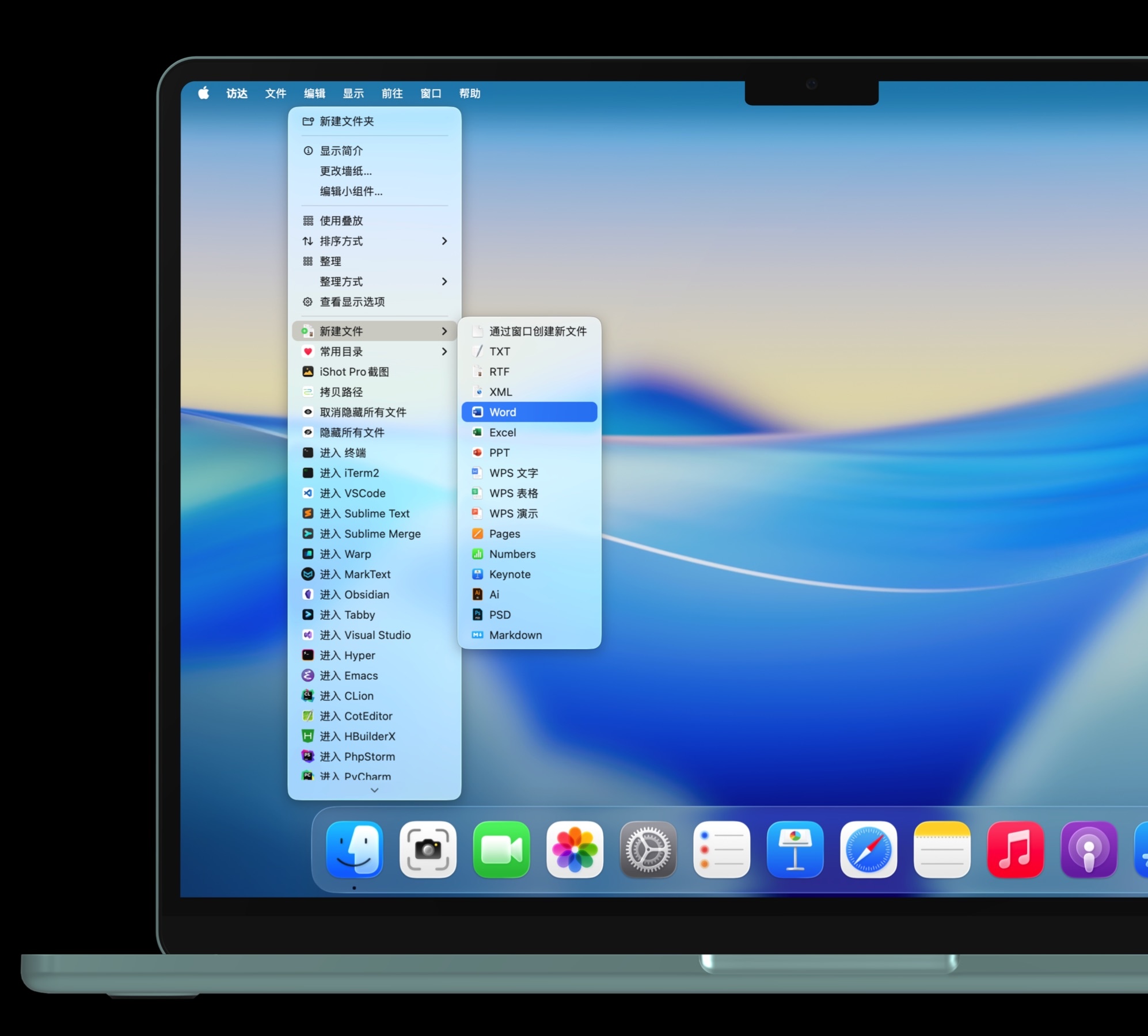
Task: Select 隐藏所有文件 to hide all files
Action: [352, 433]
